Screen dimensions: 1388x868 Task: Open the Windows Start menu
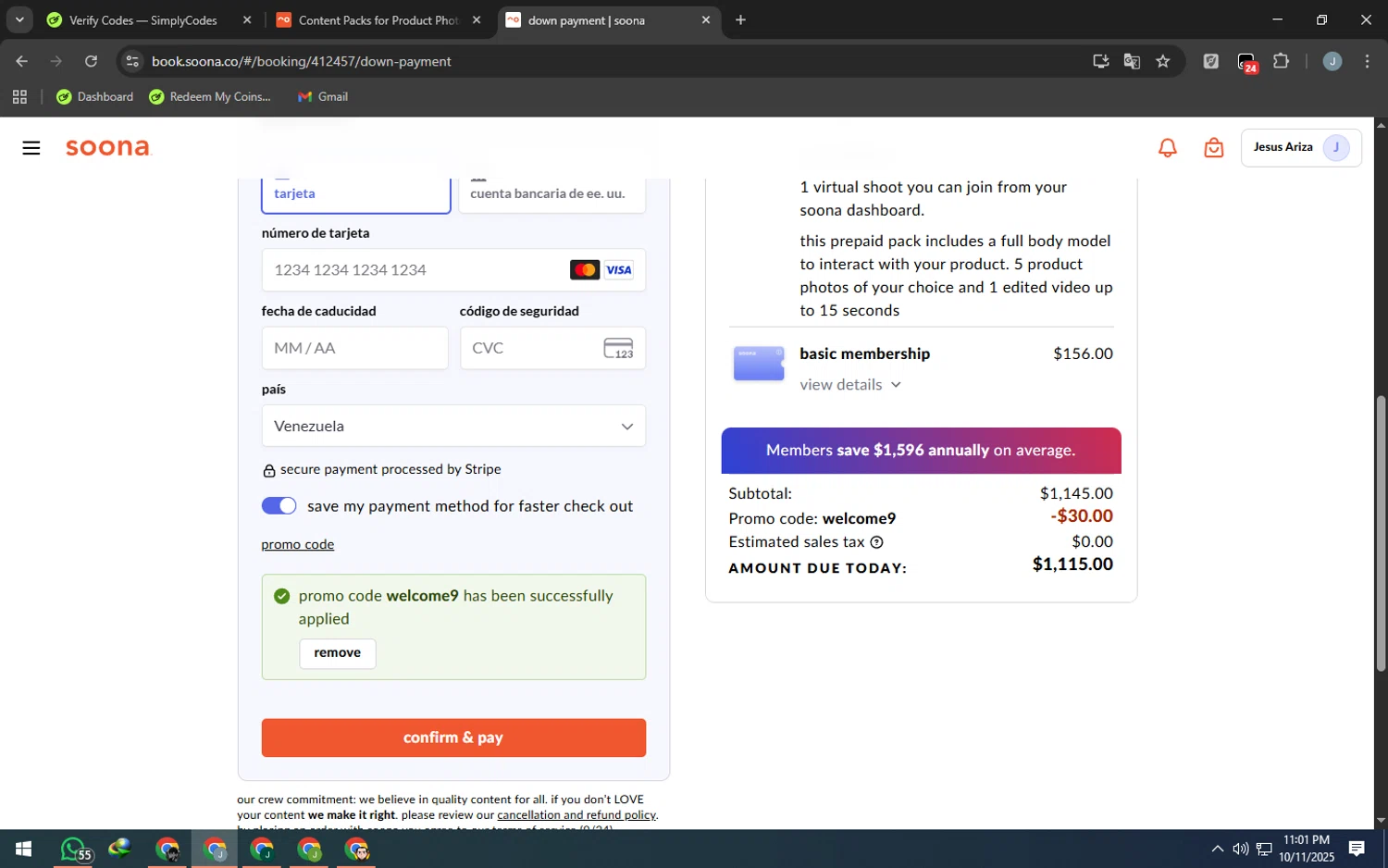24,849
